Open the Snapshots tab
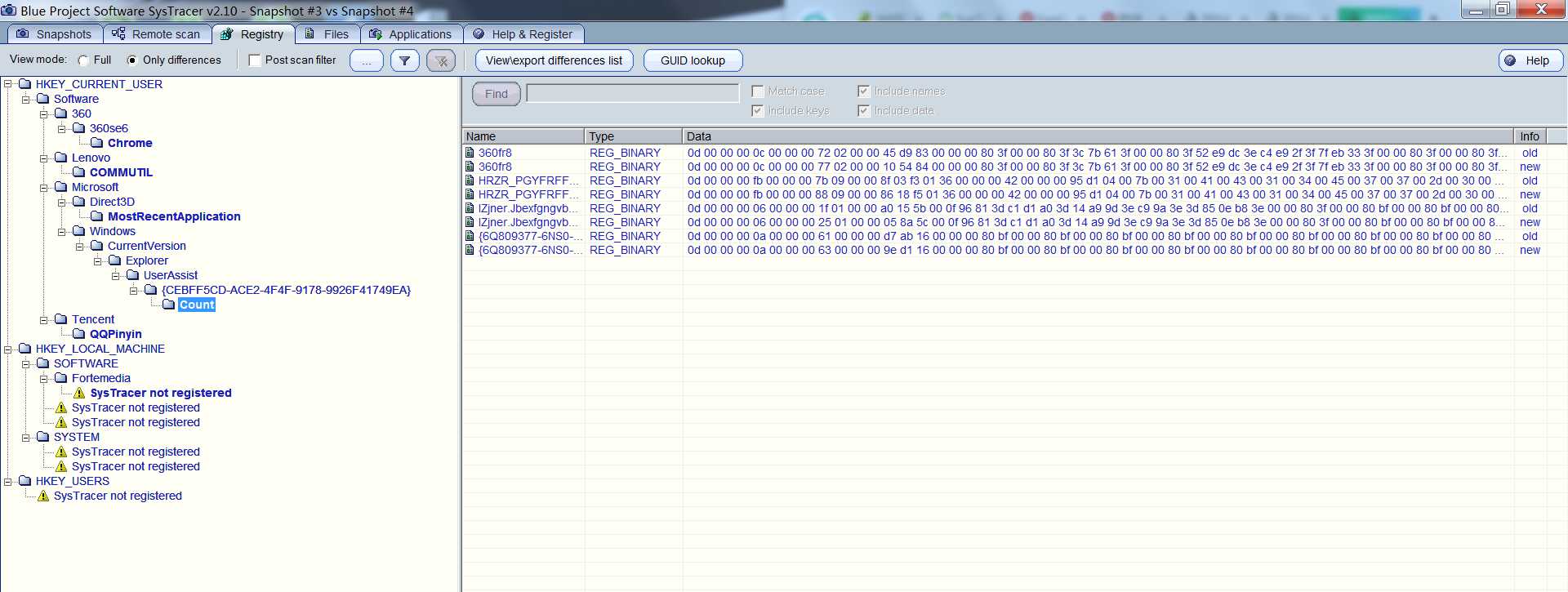Screen dimensions: 1568x592 pos(55,34)
